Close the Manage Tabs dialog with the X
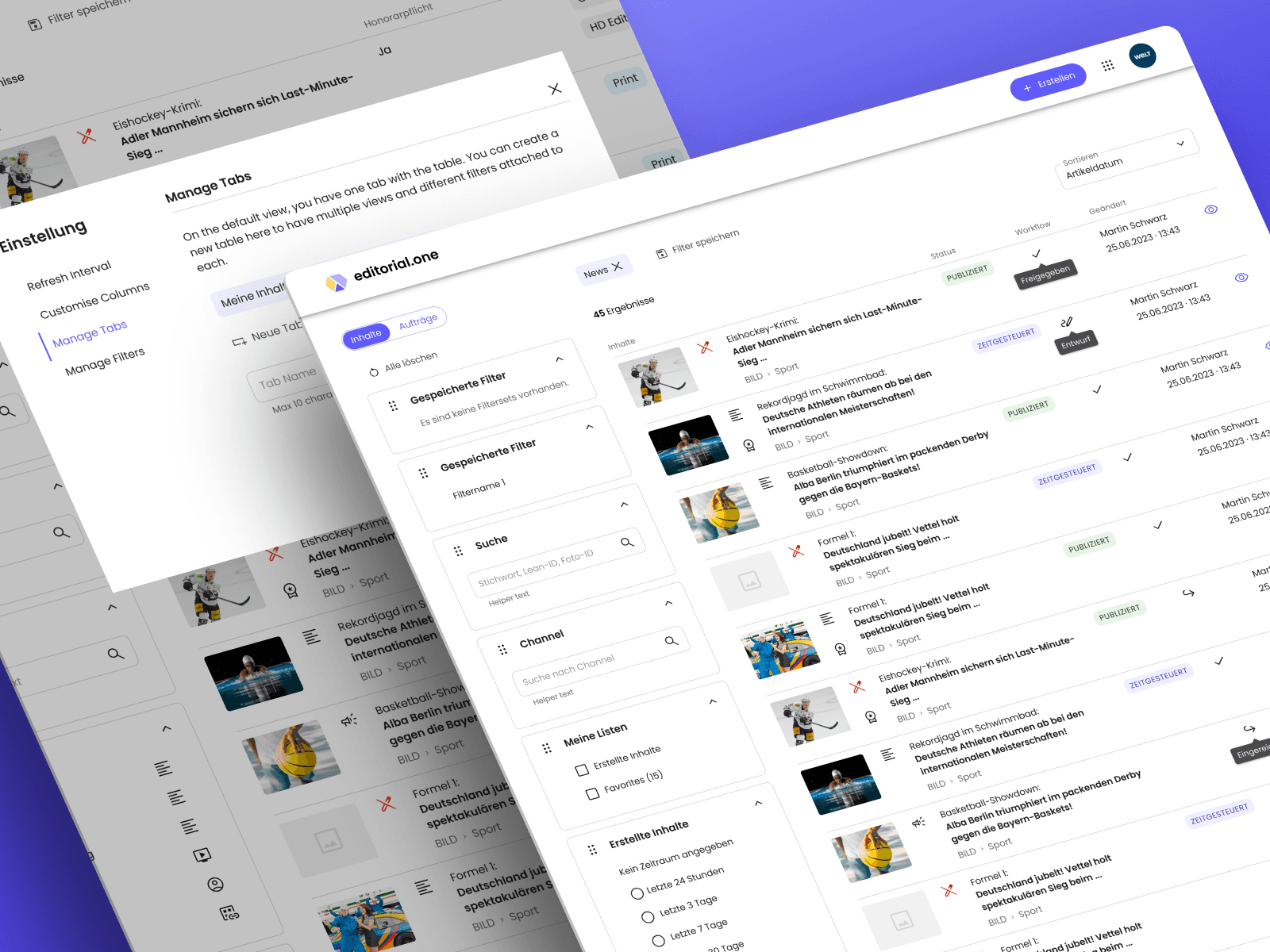This screenshot has width=1270, height=952. coord(555,89)
